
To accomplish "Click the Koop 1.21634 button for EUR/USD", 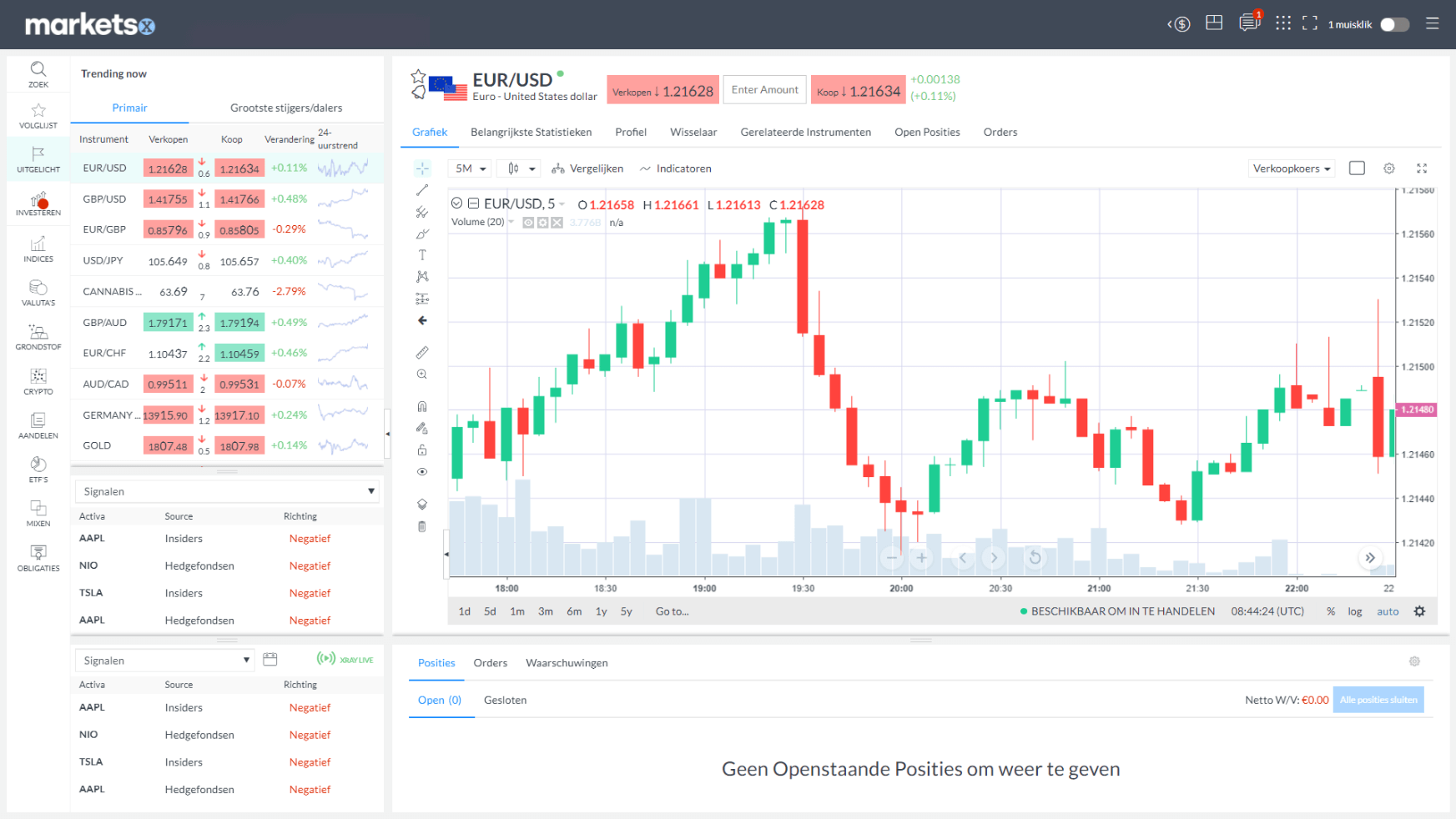I will tap(858, 89).
